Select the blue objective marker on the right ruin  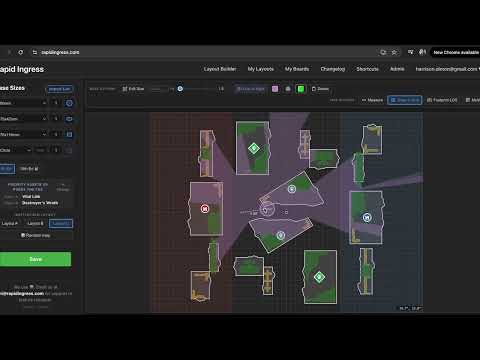[367, 217]
